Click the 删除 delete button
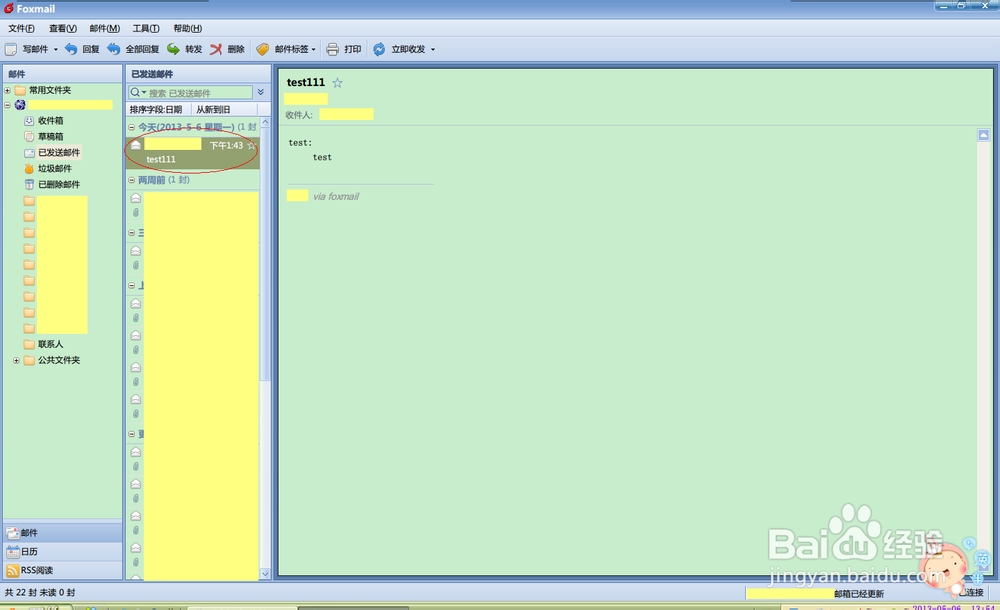 click(x=227, y=49)
